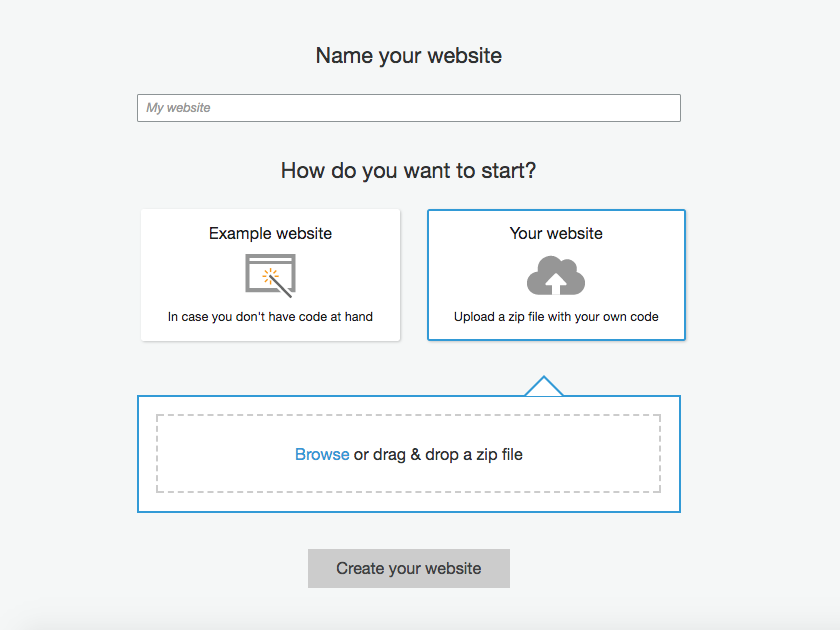The image size is (840, 630).
Task: Click the magic wand example website icon
Action: pyautogui.click(x=271, y=275)
